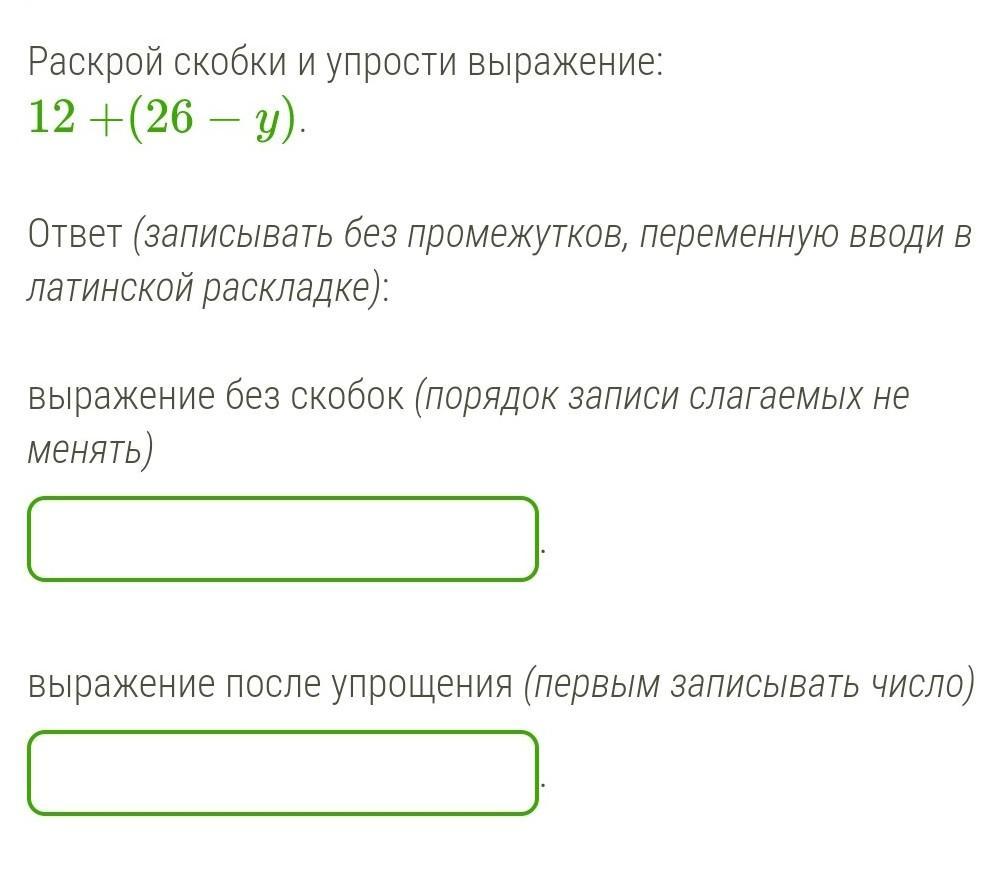Viewport: 1008px width, 873px height.
Task: Click the label 'выражение без скобок'
Action: tap(216, 395)
